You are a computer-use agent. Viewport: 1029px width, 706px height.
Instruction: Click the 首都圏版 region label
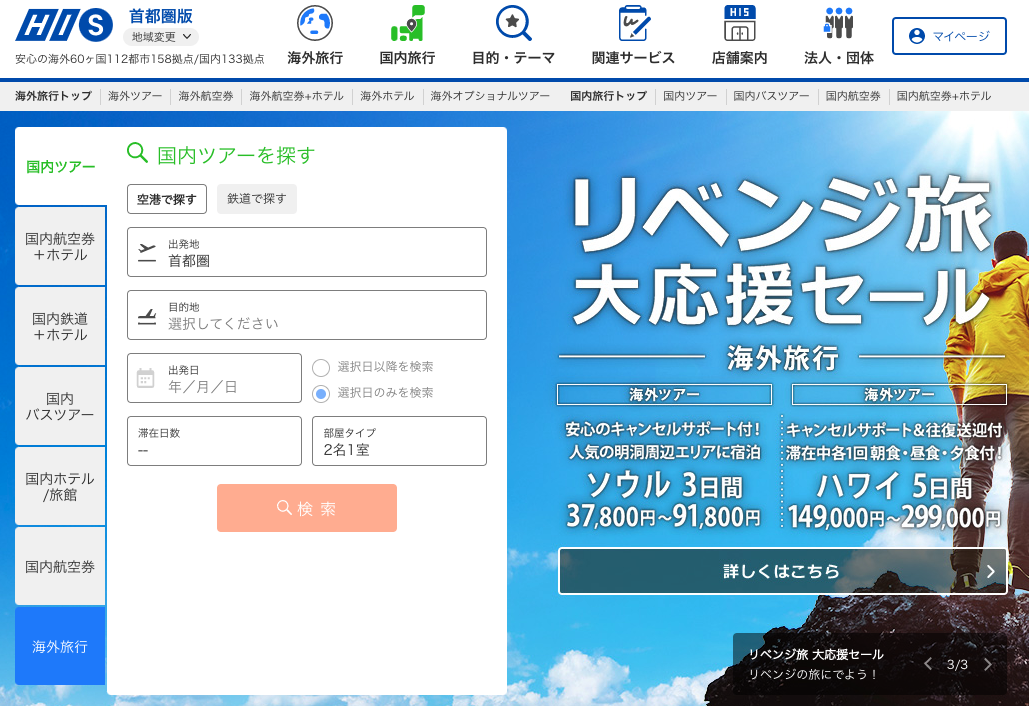point(161,16)
